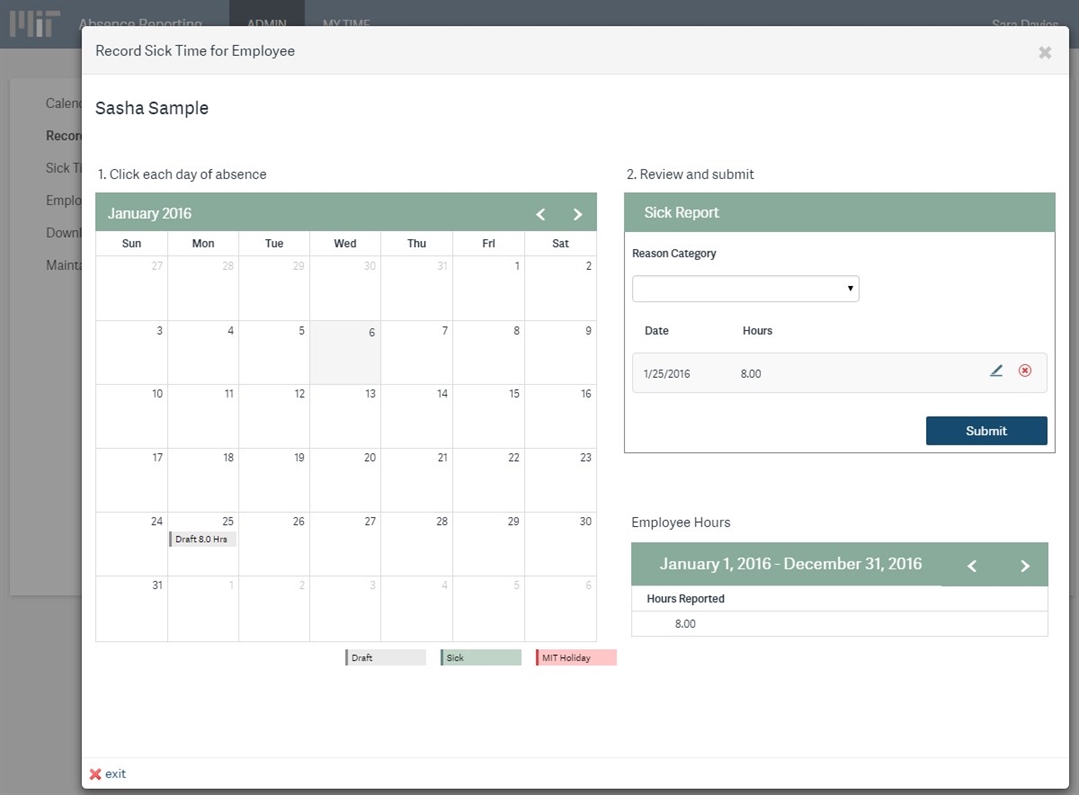Click the red X exit icon
This screenshot has width=1079, height=795.
(x=96, y=774)
